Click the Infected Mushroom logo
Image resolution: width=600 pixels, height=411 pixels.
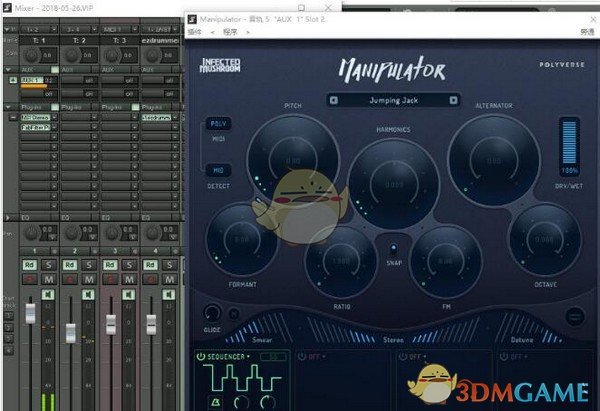point(220,65)
